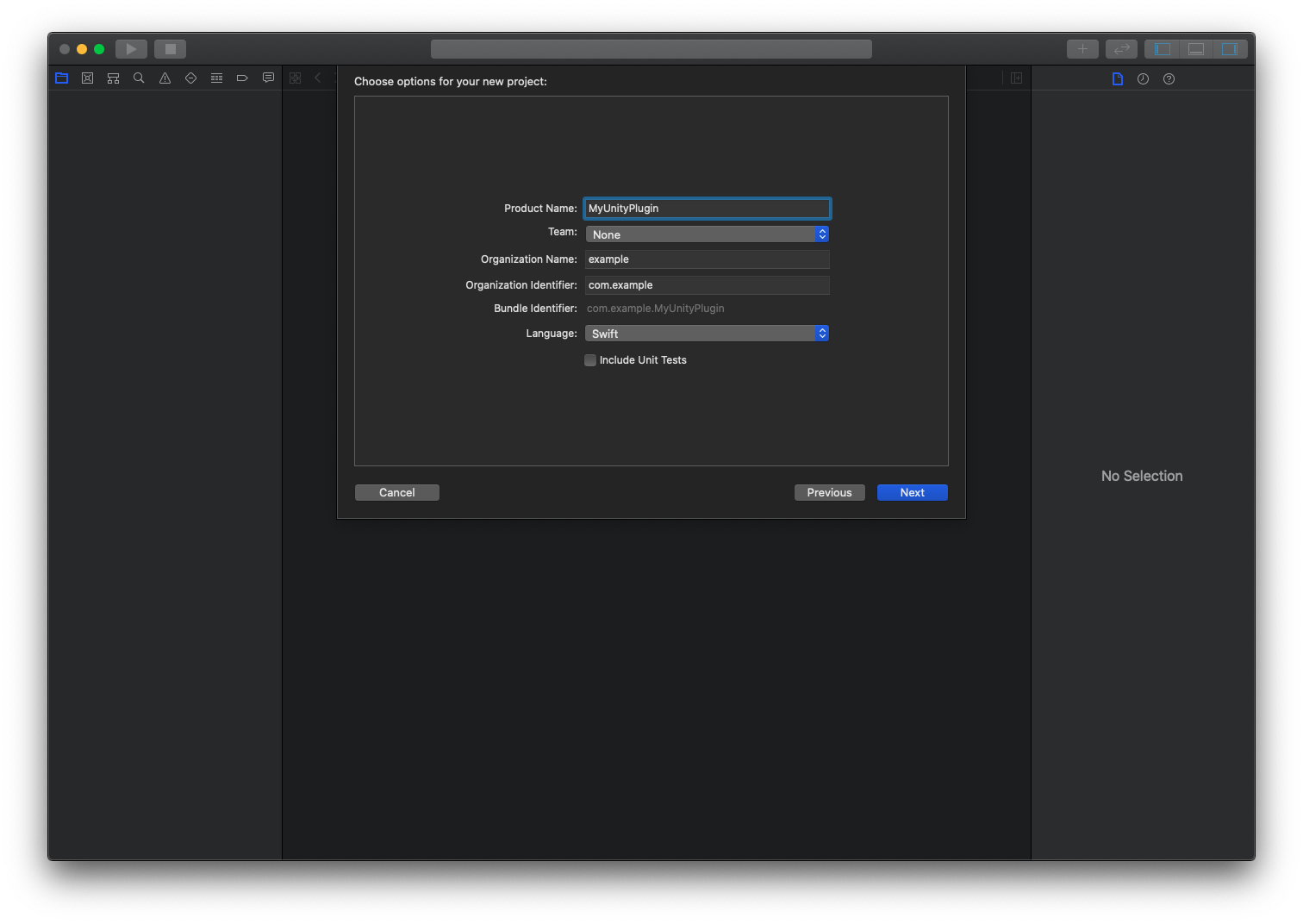Viewport: 1303px width, 924px height.
Task: Show the File inspector
Action: tap(1118, 79)
